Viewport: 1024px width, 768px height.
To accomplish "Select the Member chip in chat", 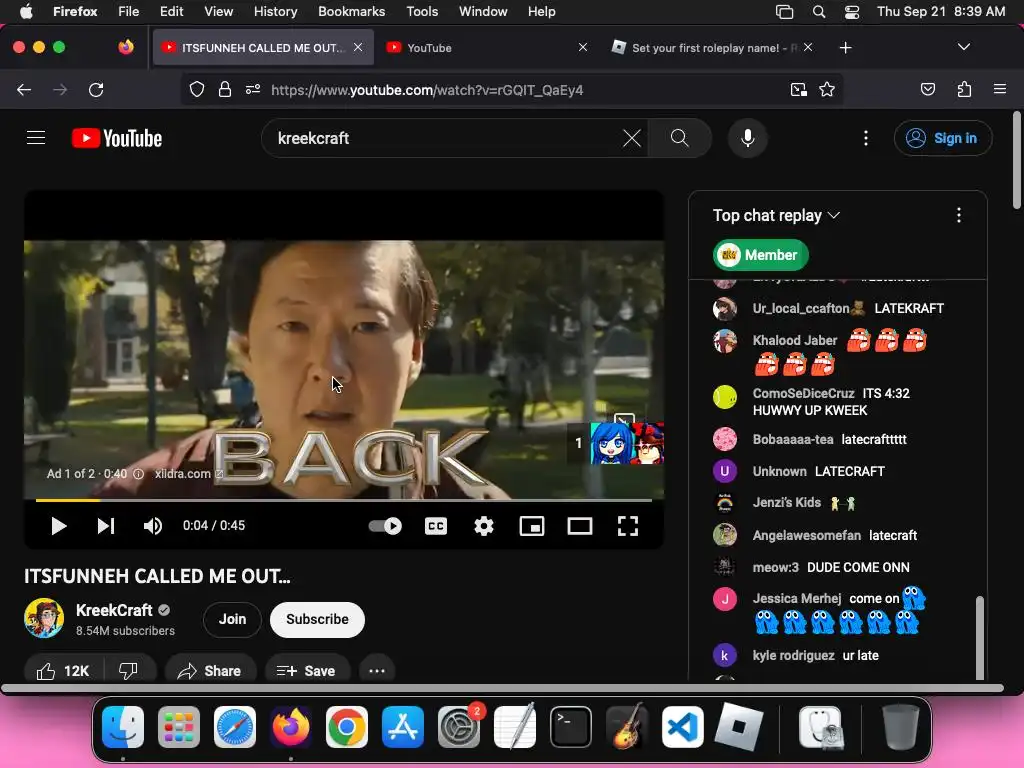I will pos(761,255).
